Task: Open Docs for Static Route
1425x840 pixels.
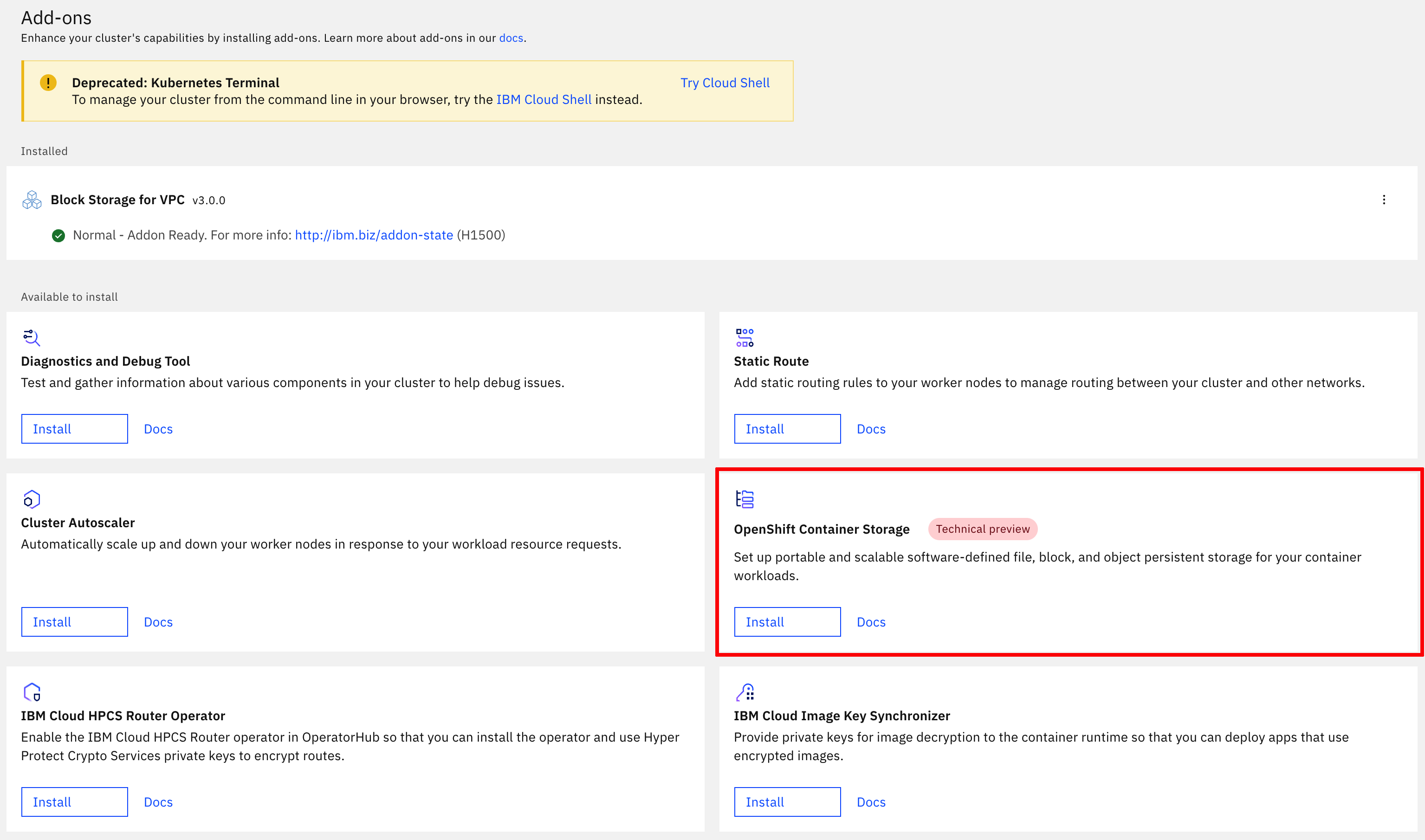Action: pos(871,429)
